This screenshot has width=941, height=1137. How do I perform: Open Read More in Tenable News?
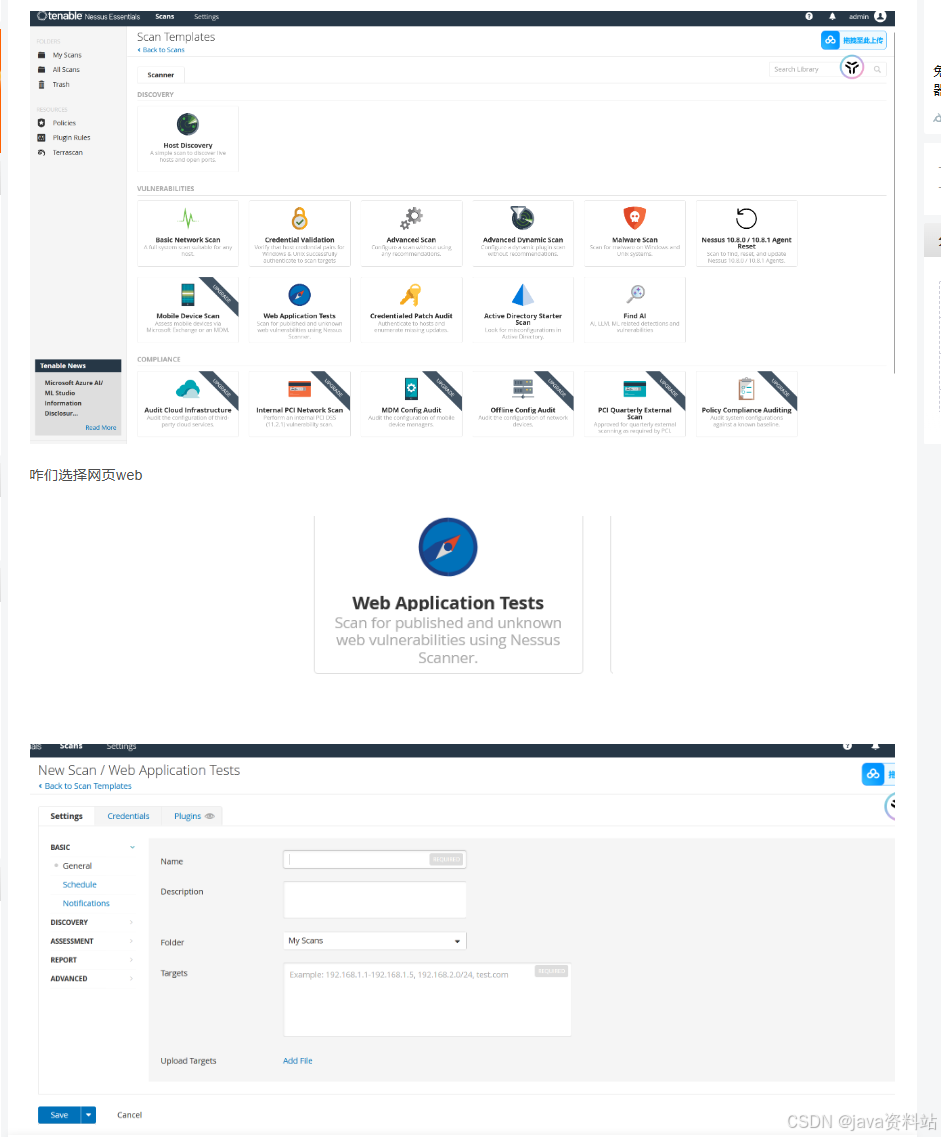coord(101,428)
